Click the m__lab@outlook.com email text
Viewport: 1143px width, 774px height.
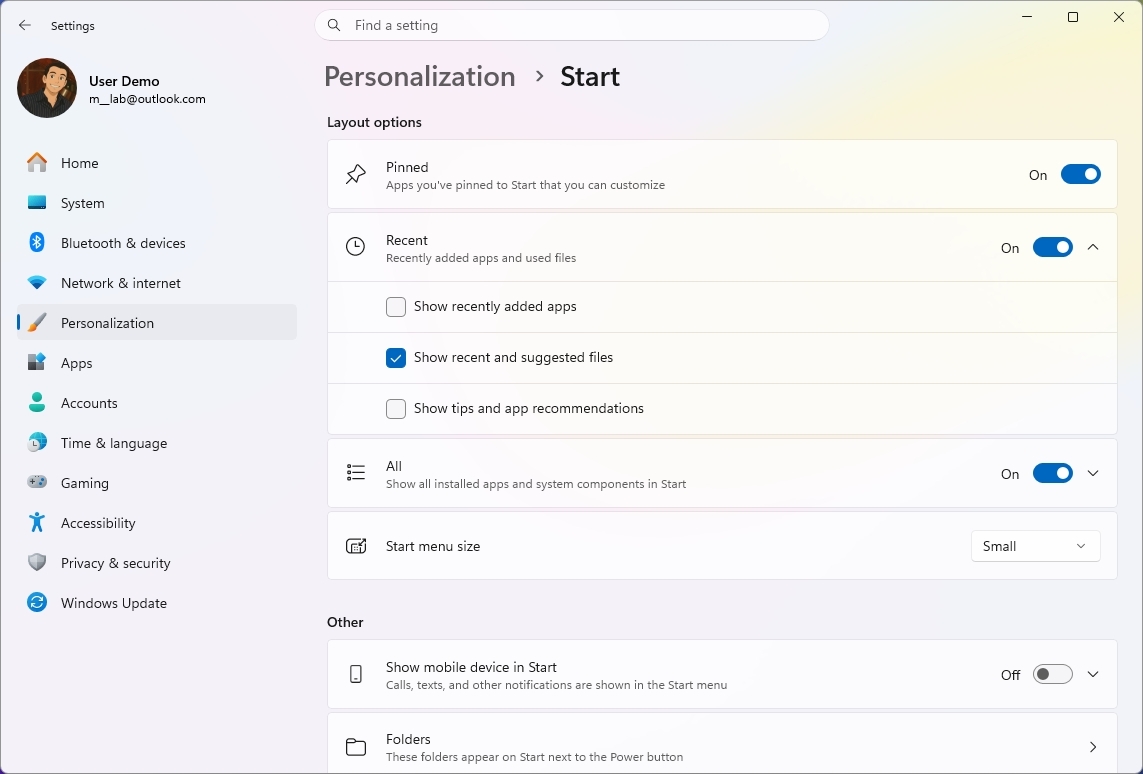click(x=147, y=99)
